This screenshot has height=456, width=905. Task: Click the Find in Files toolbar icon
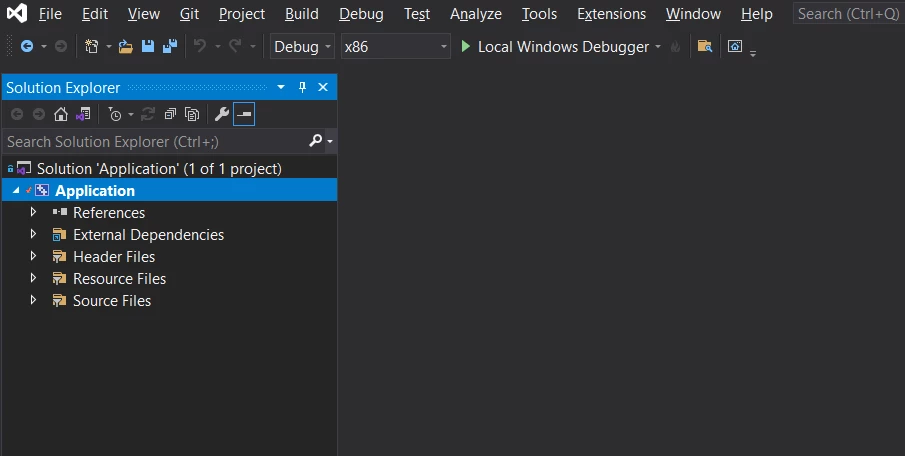(705, 46)
